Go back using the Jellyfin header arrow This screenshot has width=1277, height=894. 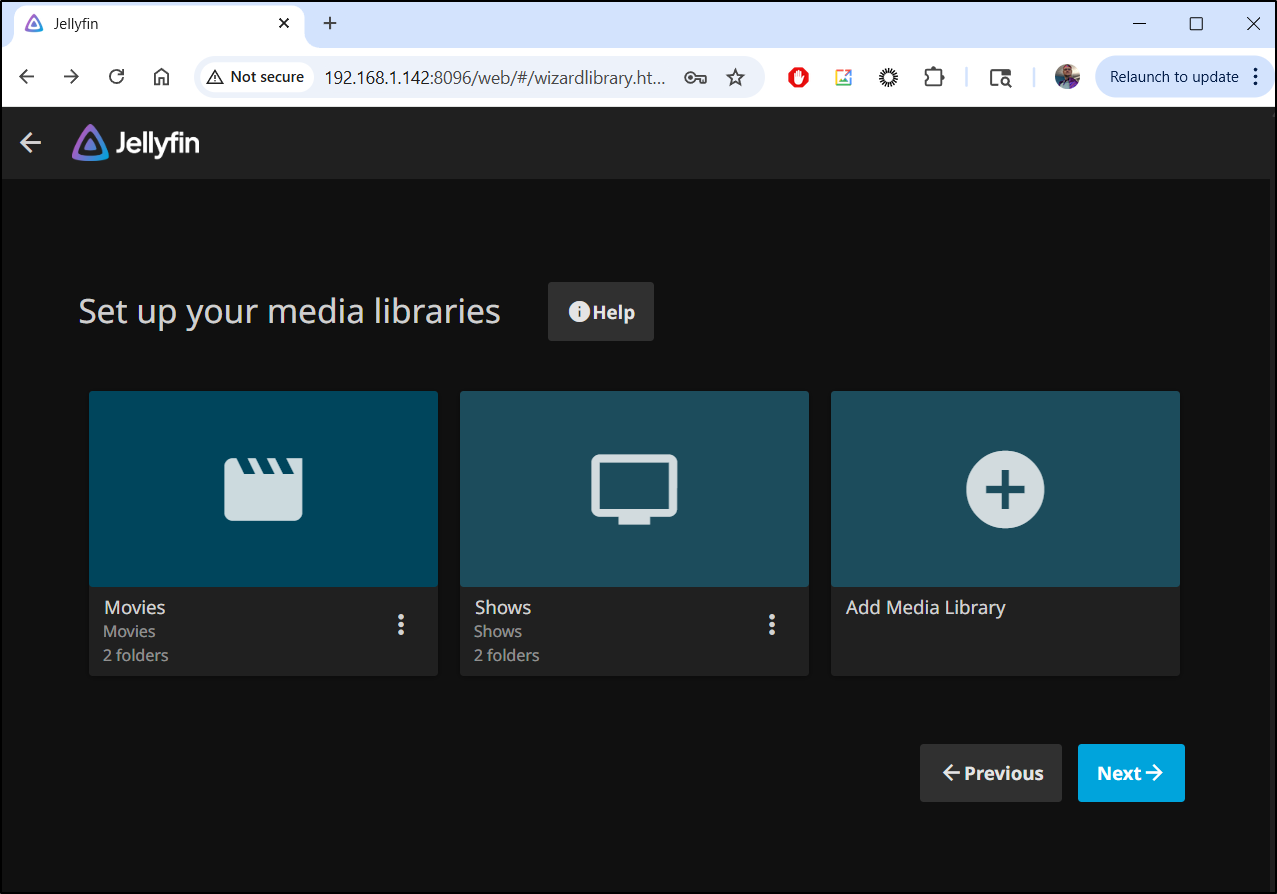coord(31,143)
